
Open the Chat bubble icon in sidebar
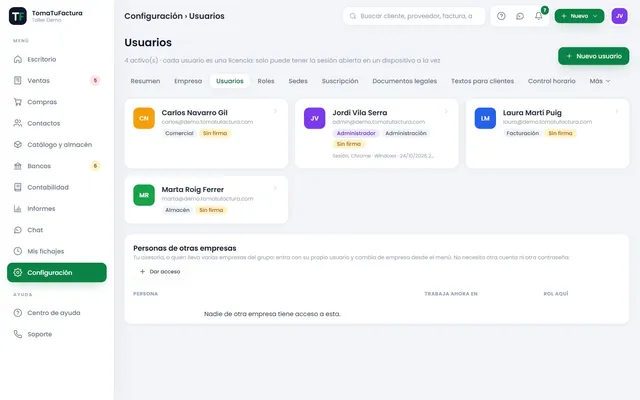pyautogui.click(x=18, y=230)
